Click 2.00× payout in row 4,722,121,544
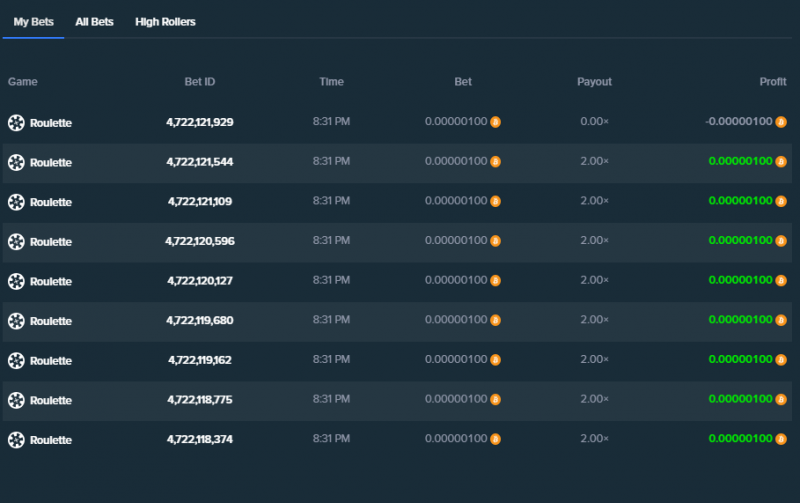The image size is (800, 503). pos(594,161)
